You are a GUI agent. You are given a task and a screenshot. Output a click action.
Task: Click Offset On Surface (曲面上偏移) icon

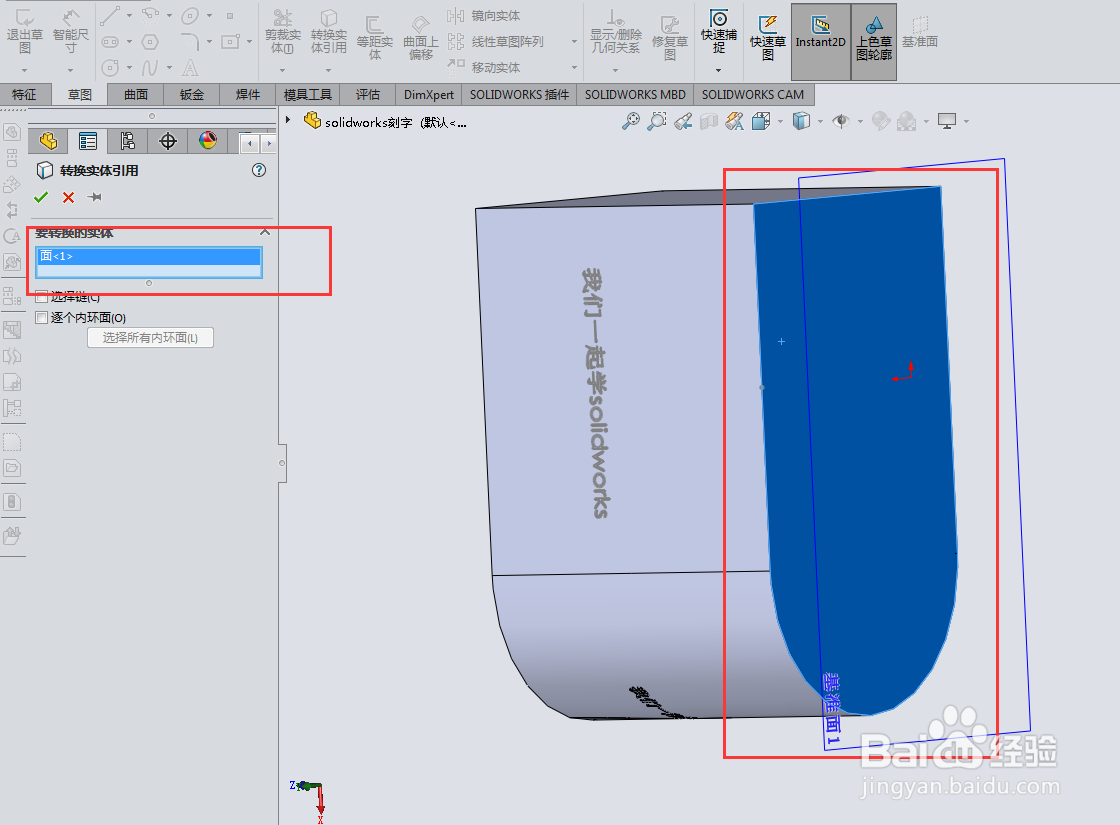click(x=421, y=24)
